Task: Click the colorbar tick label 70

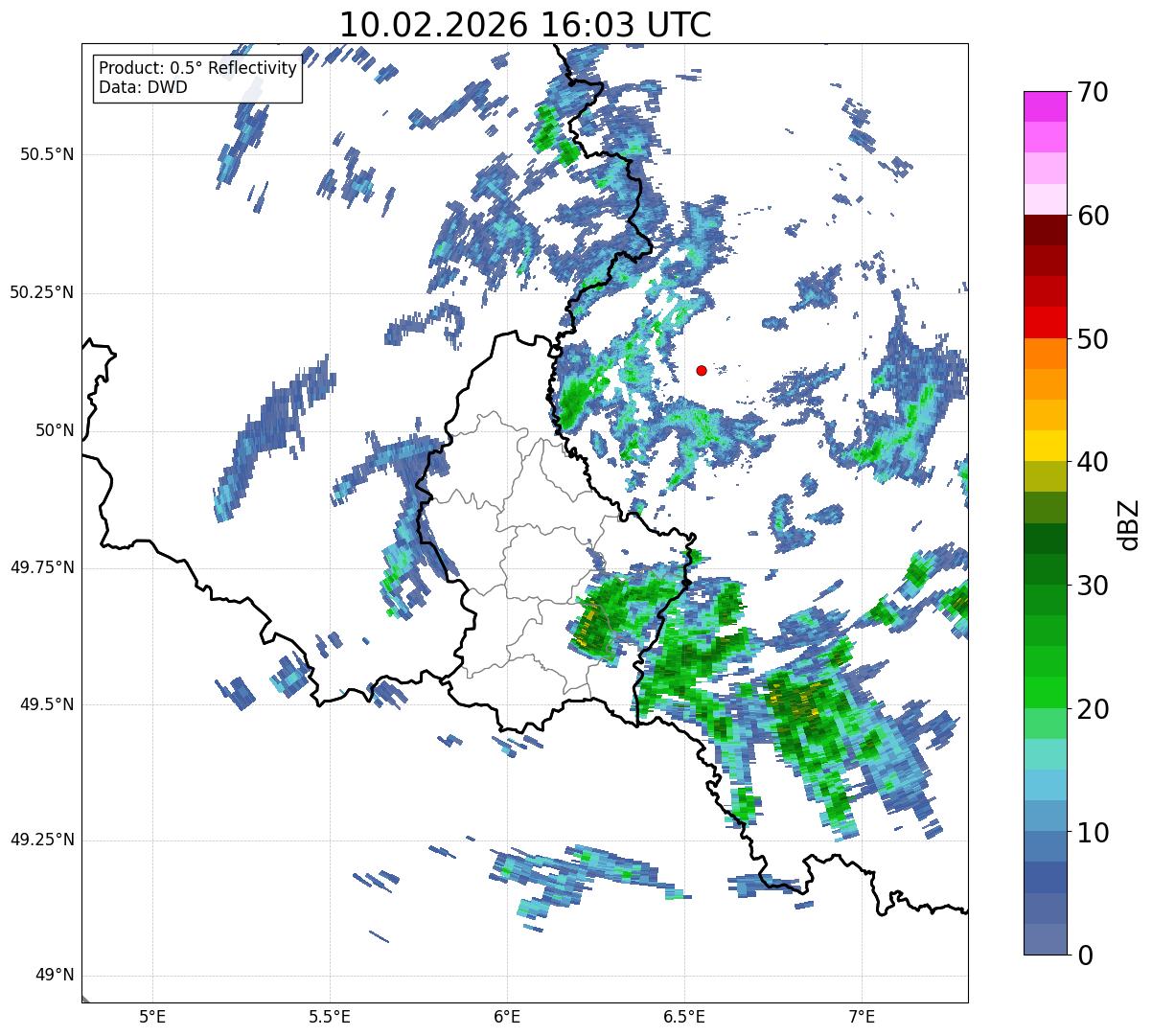Action: 1092,92
